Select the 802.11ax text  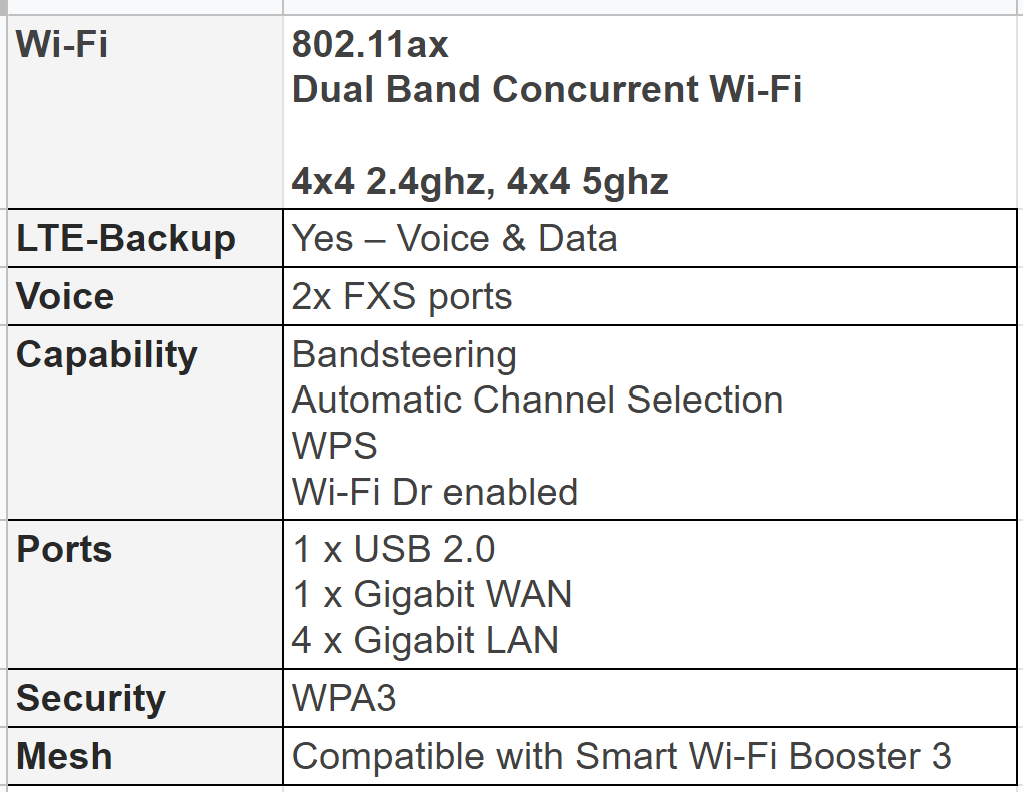370,44
